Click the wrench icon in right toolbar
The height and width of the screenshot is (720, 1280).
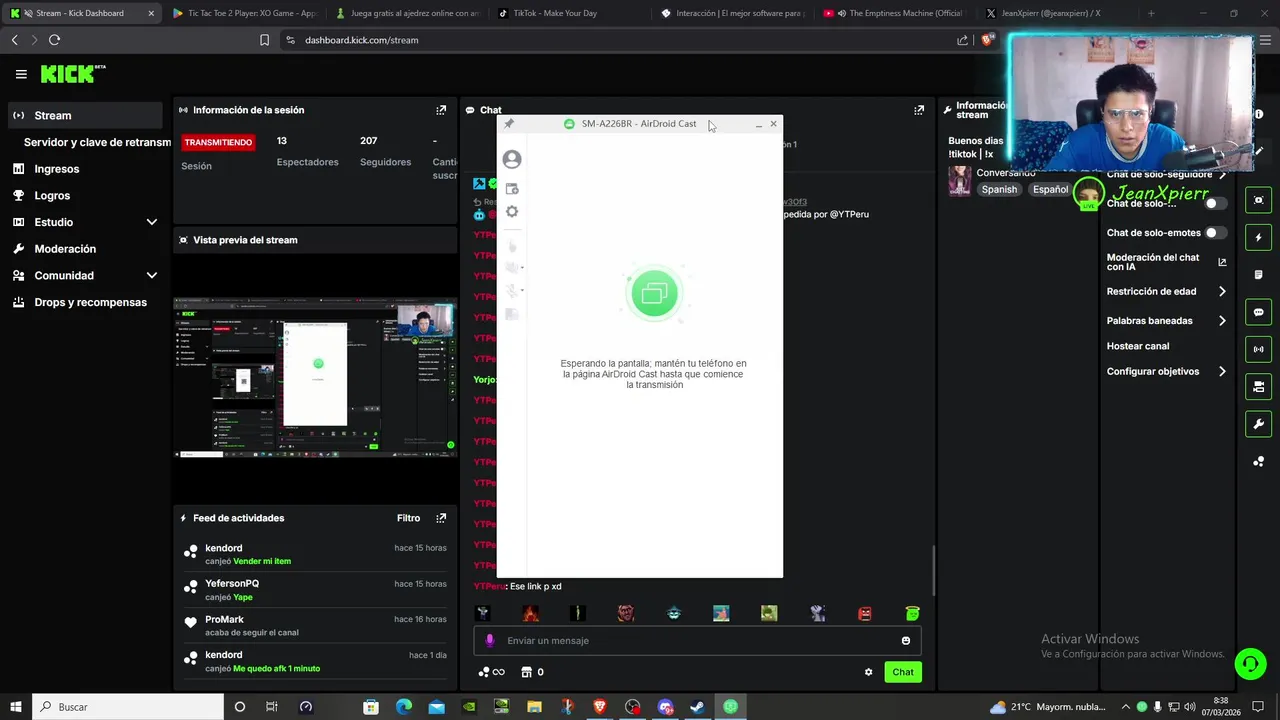point(1258,424)
